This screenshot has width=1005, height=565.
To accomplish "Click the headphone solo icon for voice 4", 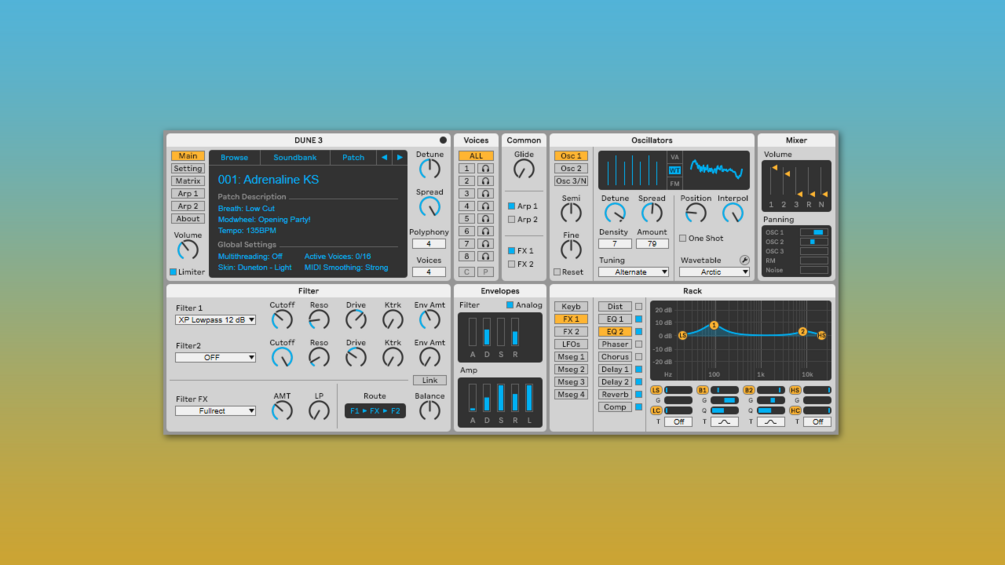I will click(485, 206).
